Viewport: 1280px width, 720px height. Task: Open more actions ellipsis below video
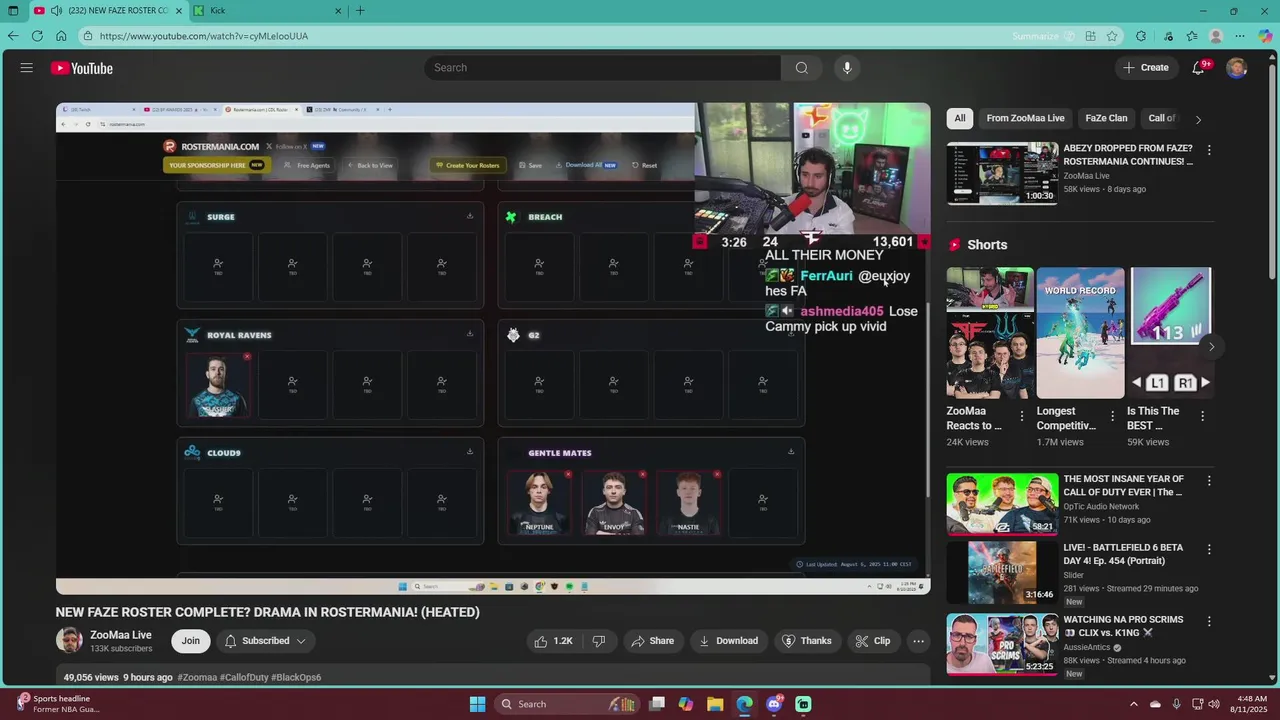(918, 641)
